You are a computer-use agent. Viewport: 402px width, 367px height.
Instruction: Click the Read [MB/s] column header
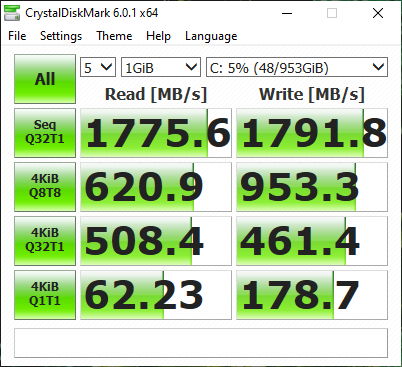point(156,94)
